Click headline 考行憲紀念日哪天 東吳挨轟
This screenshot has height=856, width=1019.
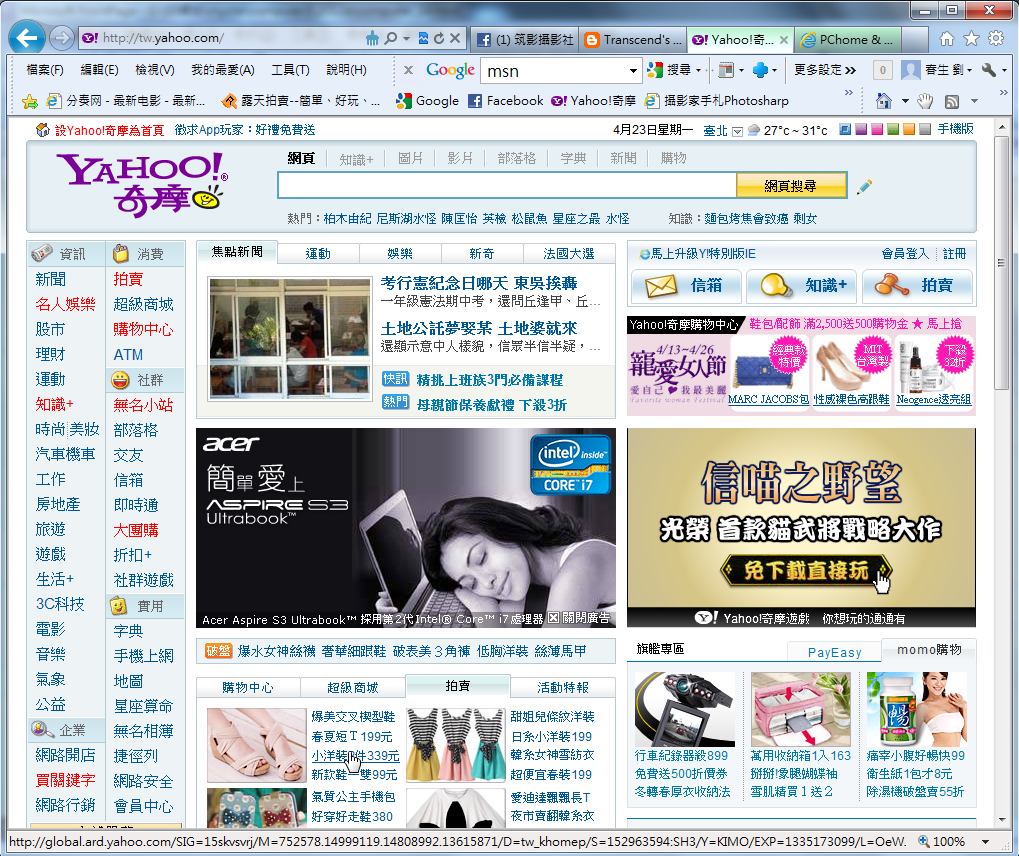[479, 283]
